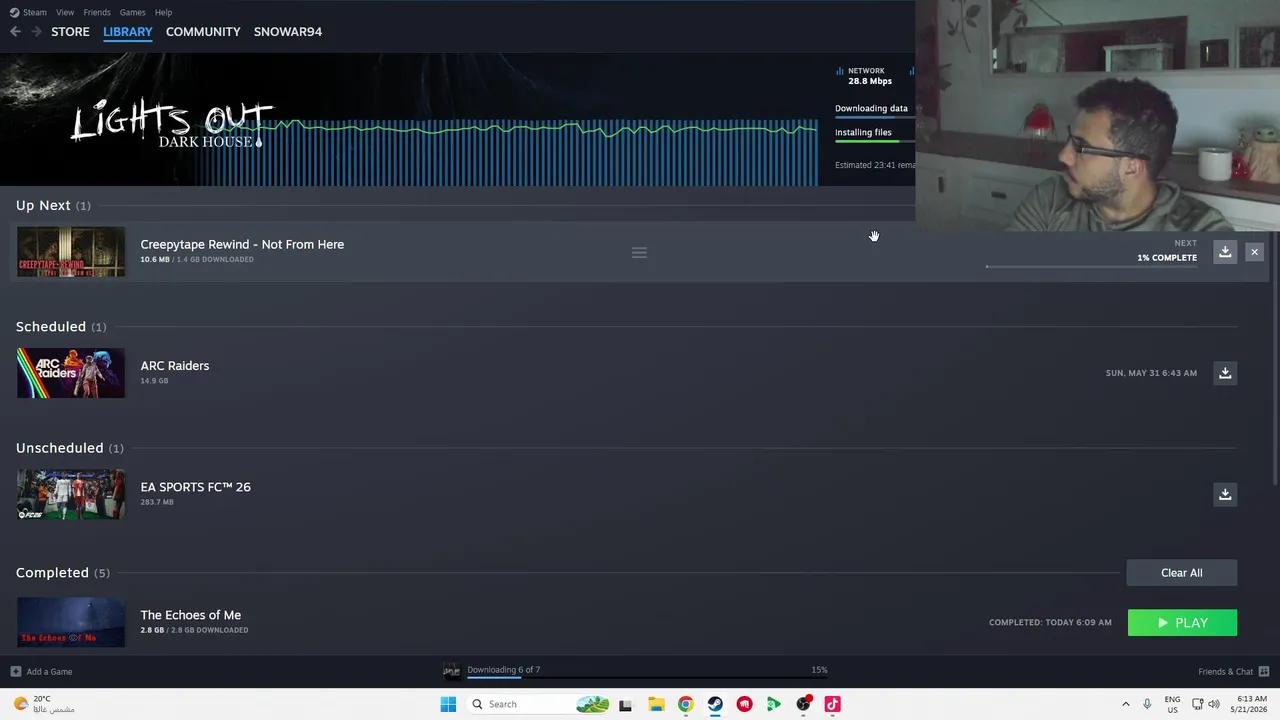Image resolution: width=1280 pixels, height=720 pixels.
Task: Open the weather widget showing 20°C
Action: click(45, 704)
